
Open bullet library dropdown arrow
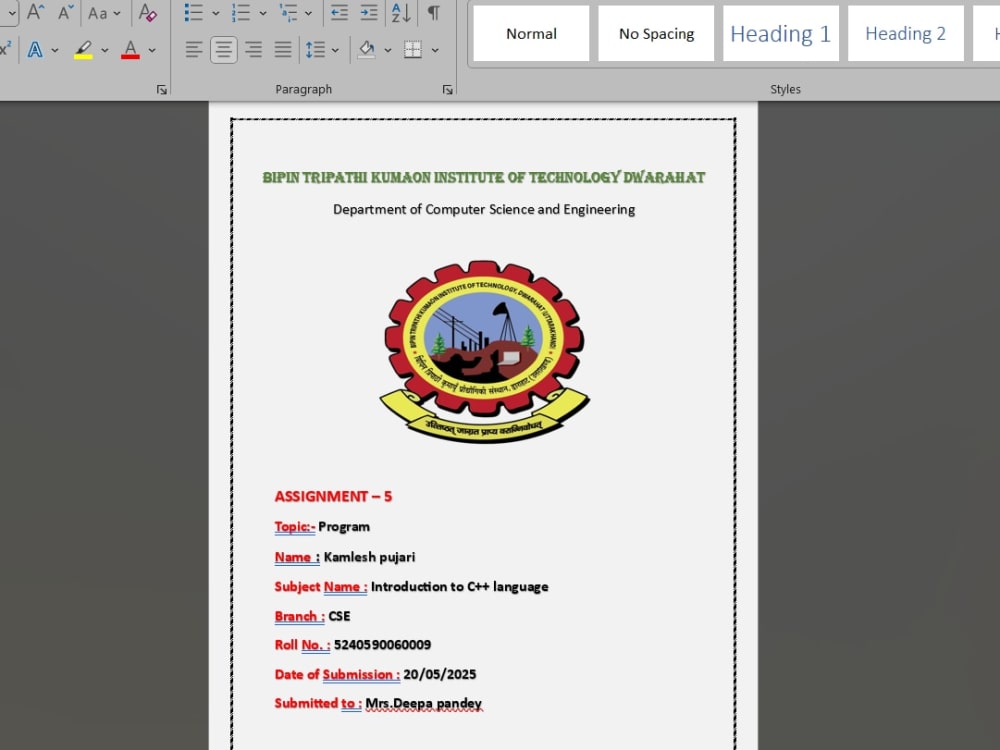pos(216,13)
